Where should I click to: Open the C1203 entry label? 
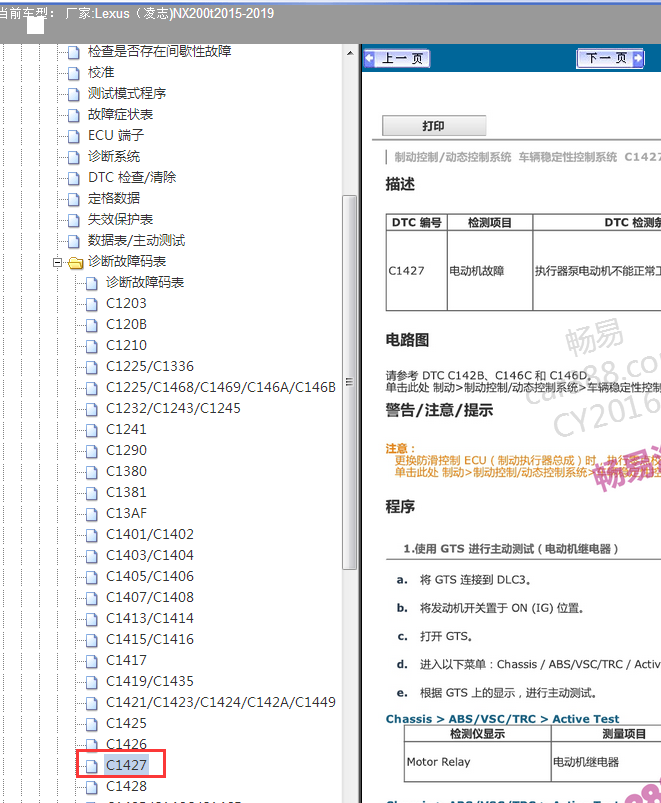(126, 303)
